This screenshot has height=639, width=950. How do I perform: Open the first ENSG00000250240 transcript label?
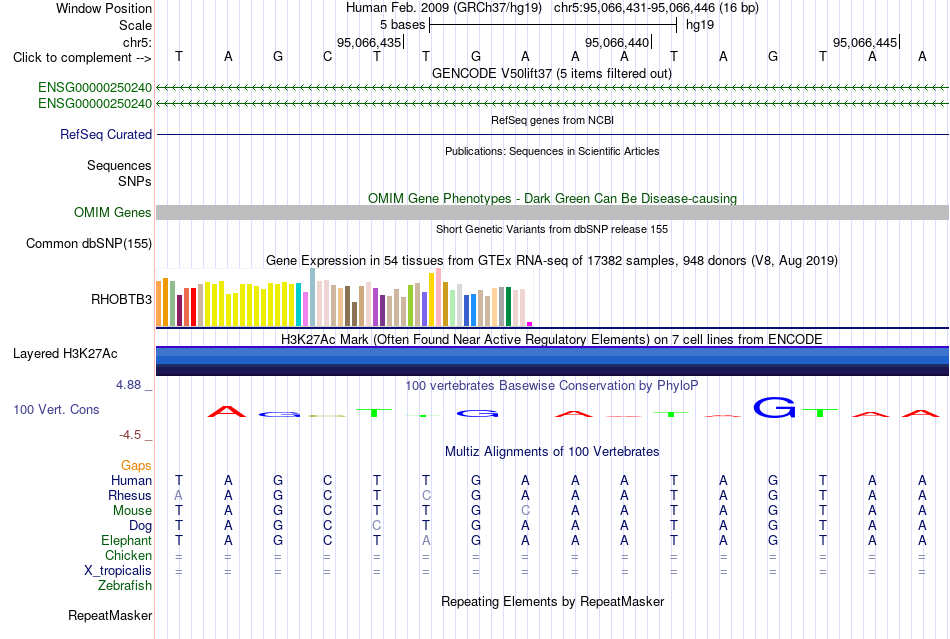[95, 87]
